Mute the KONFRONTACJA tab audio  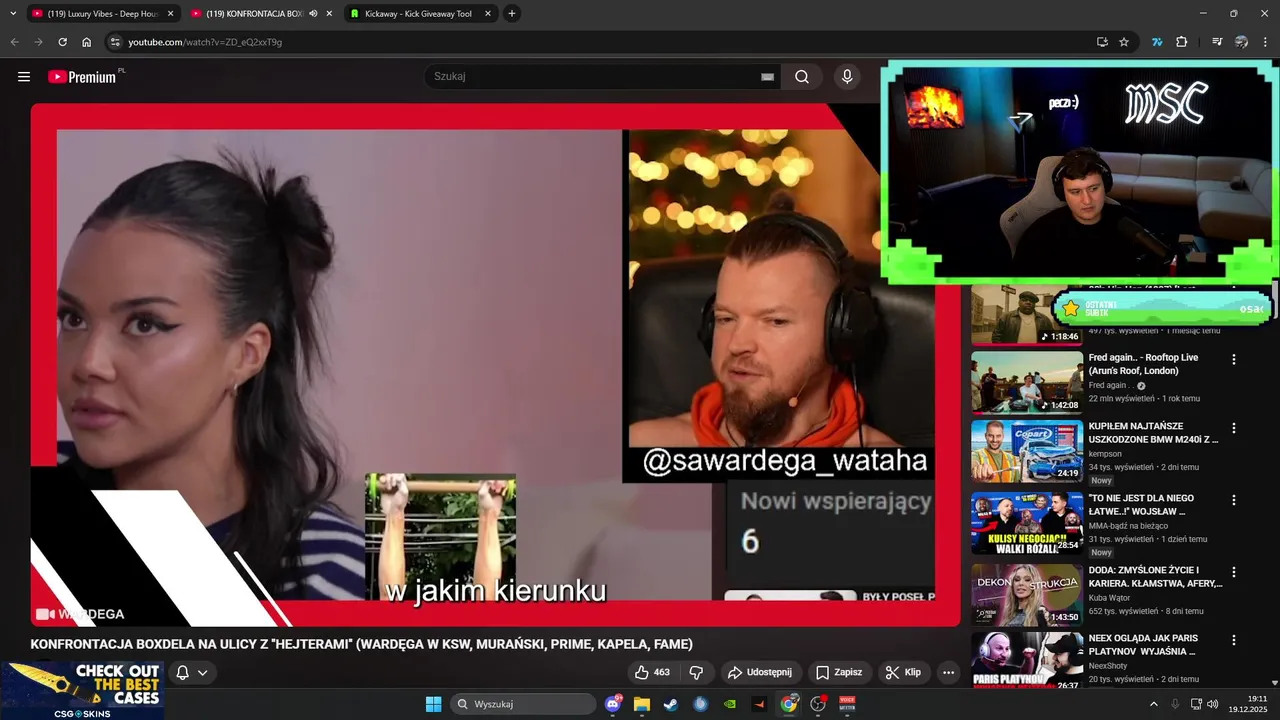(314, 14)
